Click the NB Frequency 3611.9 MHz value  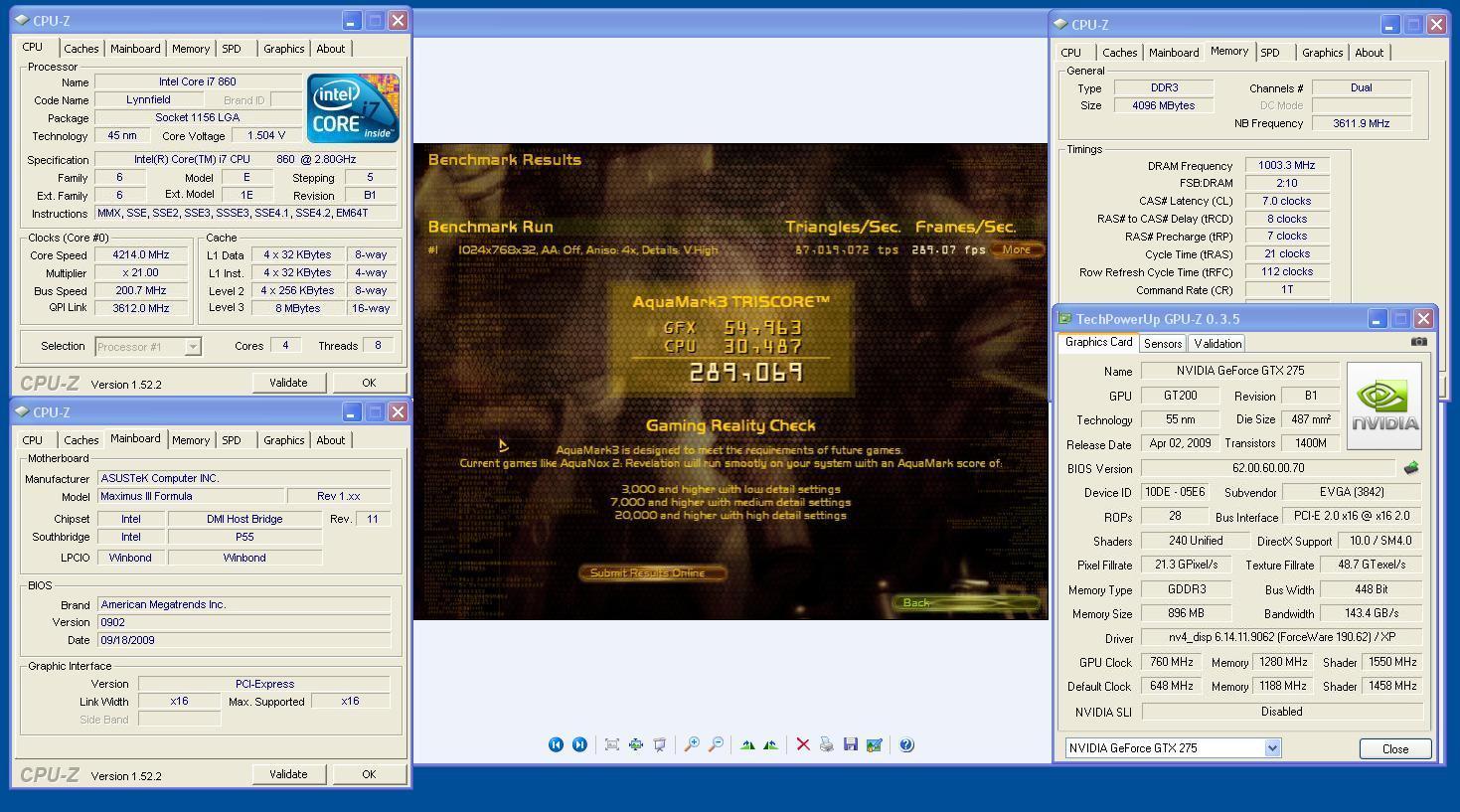[1361, 123]
